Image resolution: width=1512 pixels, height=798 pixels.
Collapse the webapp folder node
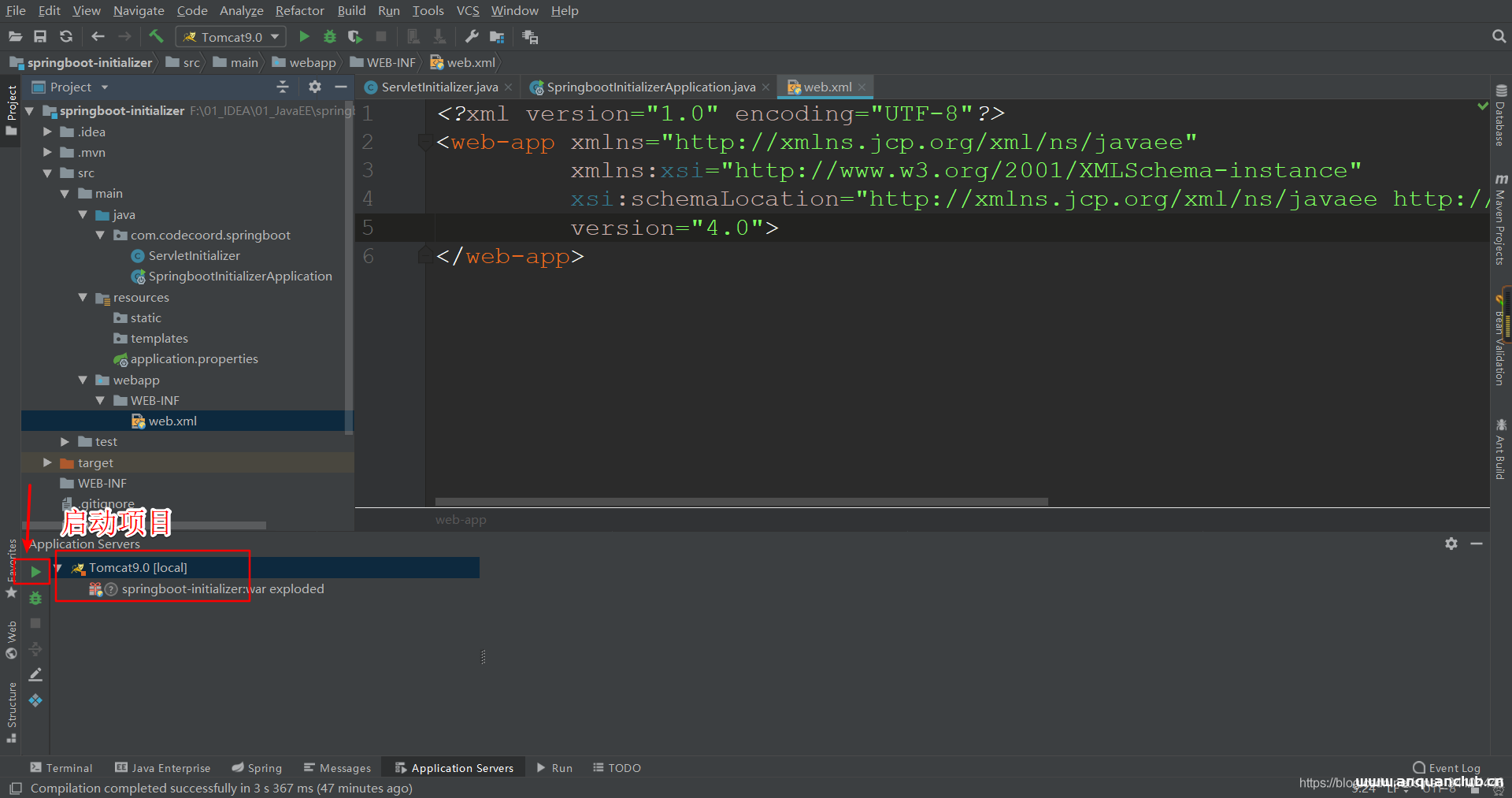83,380
